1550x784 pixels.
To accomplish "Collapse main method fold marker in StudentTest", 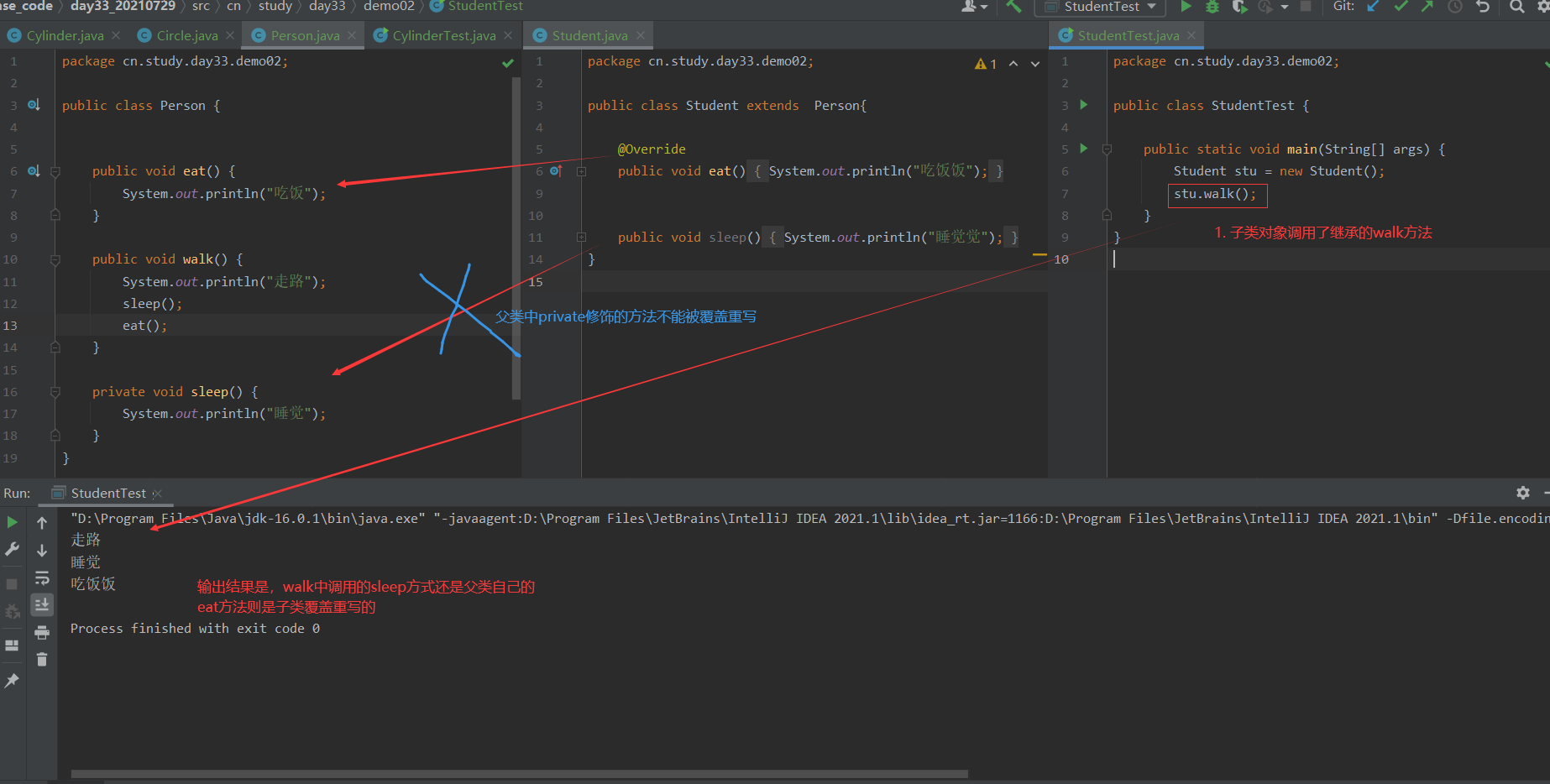I will [x=1107, y=149].
